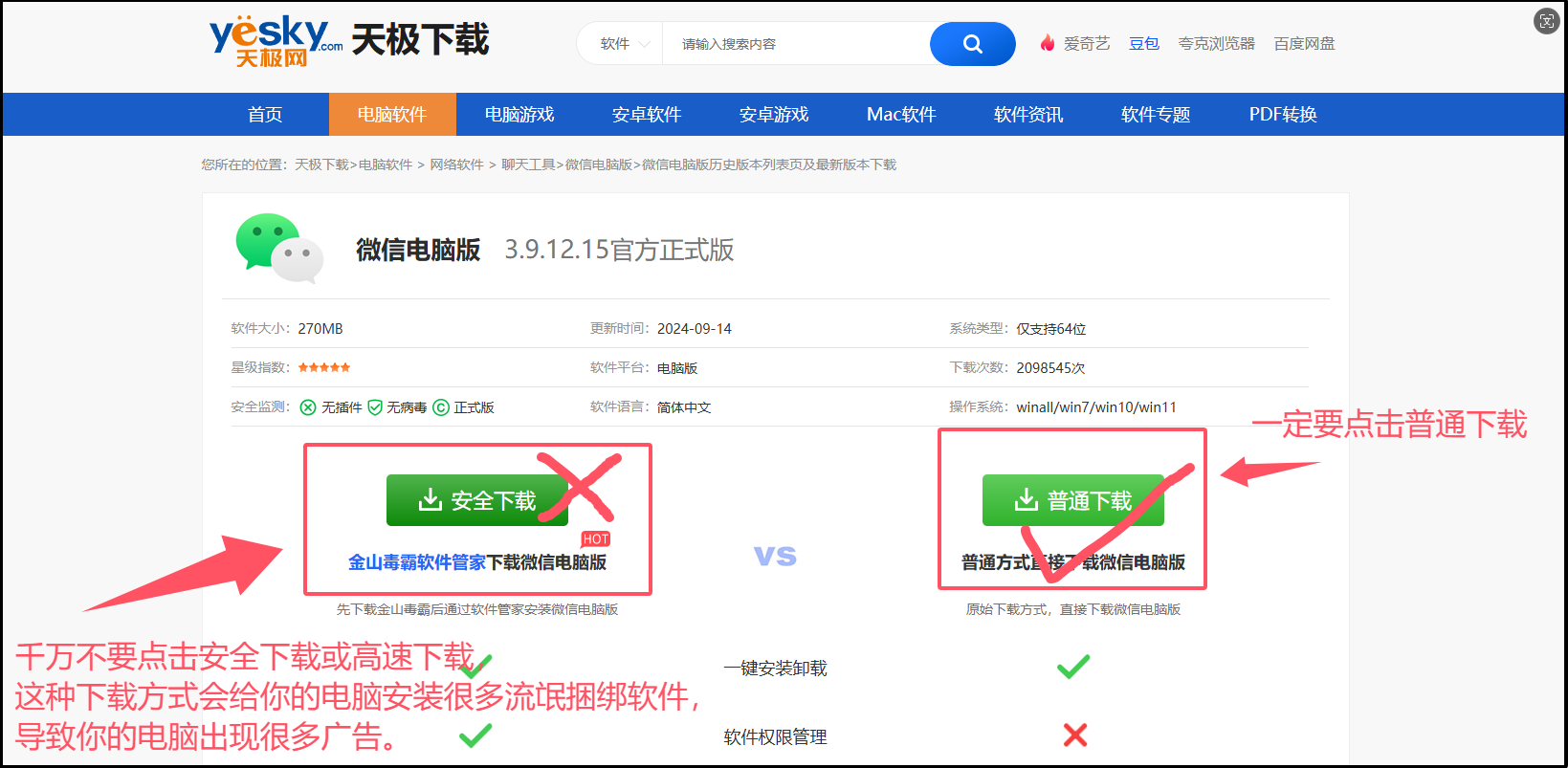
Task: Click the yesky 天极网 logo
Action: coord(276,42)
